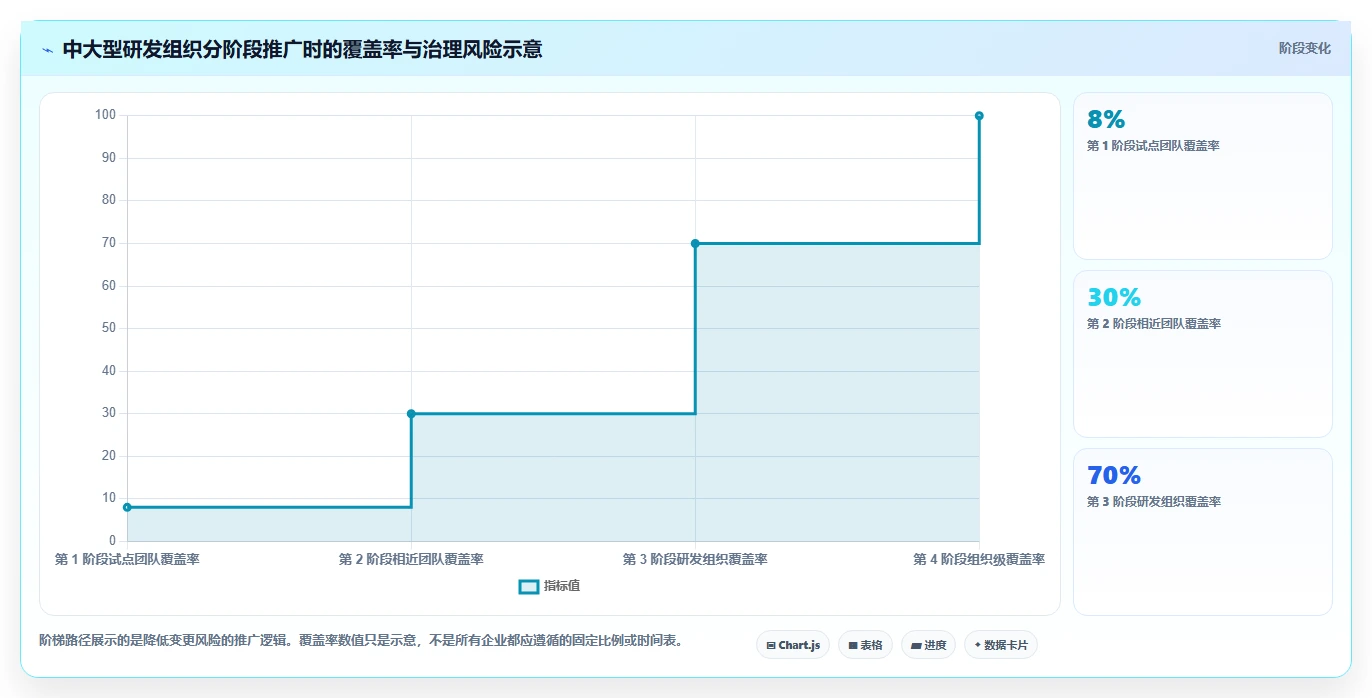Click the 表格 tag button
1372x698 pixels.
(865, 645)
